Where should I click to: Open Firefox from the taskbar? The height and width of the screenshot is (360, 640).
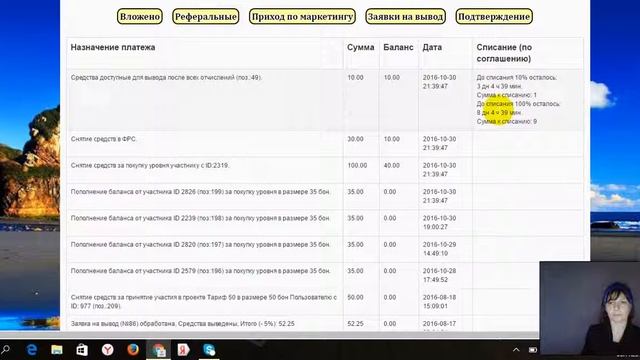[x=133, y=350]
